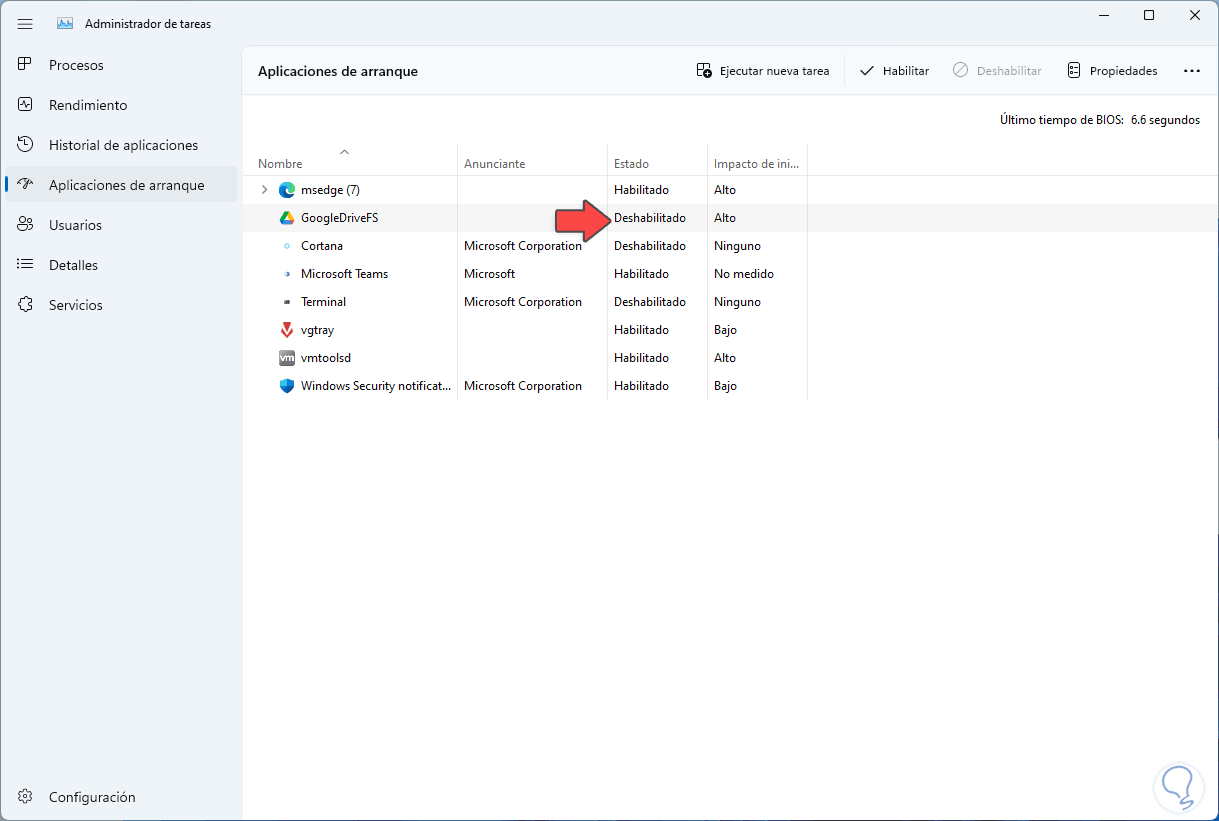The width and height of the screenshot is (1219, 821).
Task: Click the Windows Security shield icon
Action: [x=287, y=386]
